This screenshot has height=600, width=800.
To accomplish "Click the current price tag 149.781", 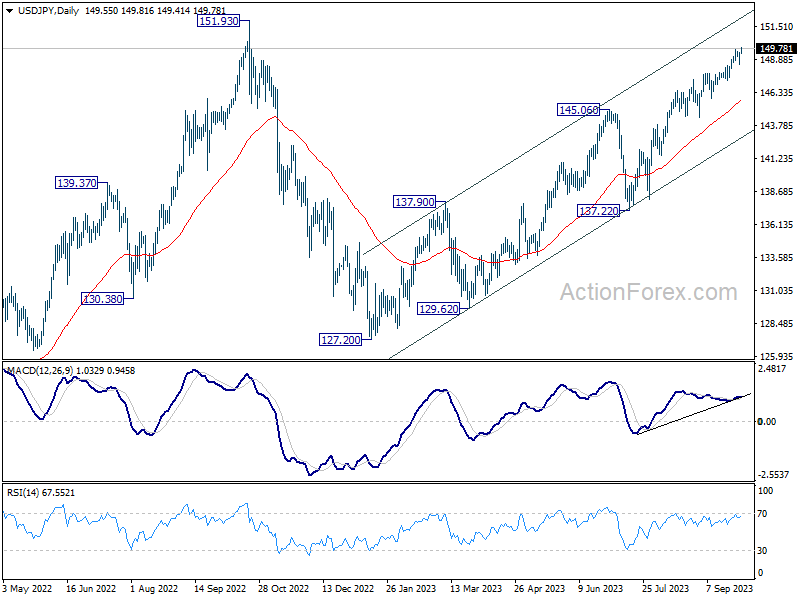I will click(x=776, y=48).
